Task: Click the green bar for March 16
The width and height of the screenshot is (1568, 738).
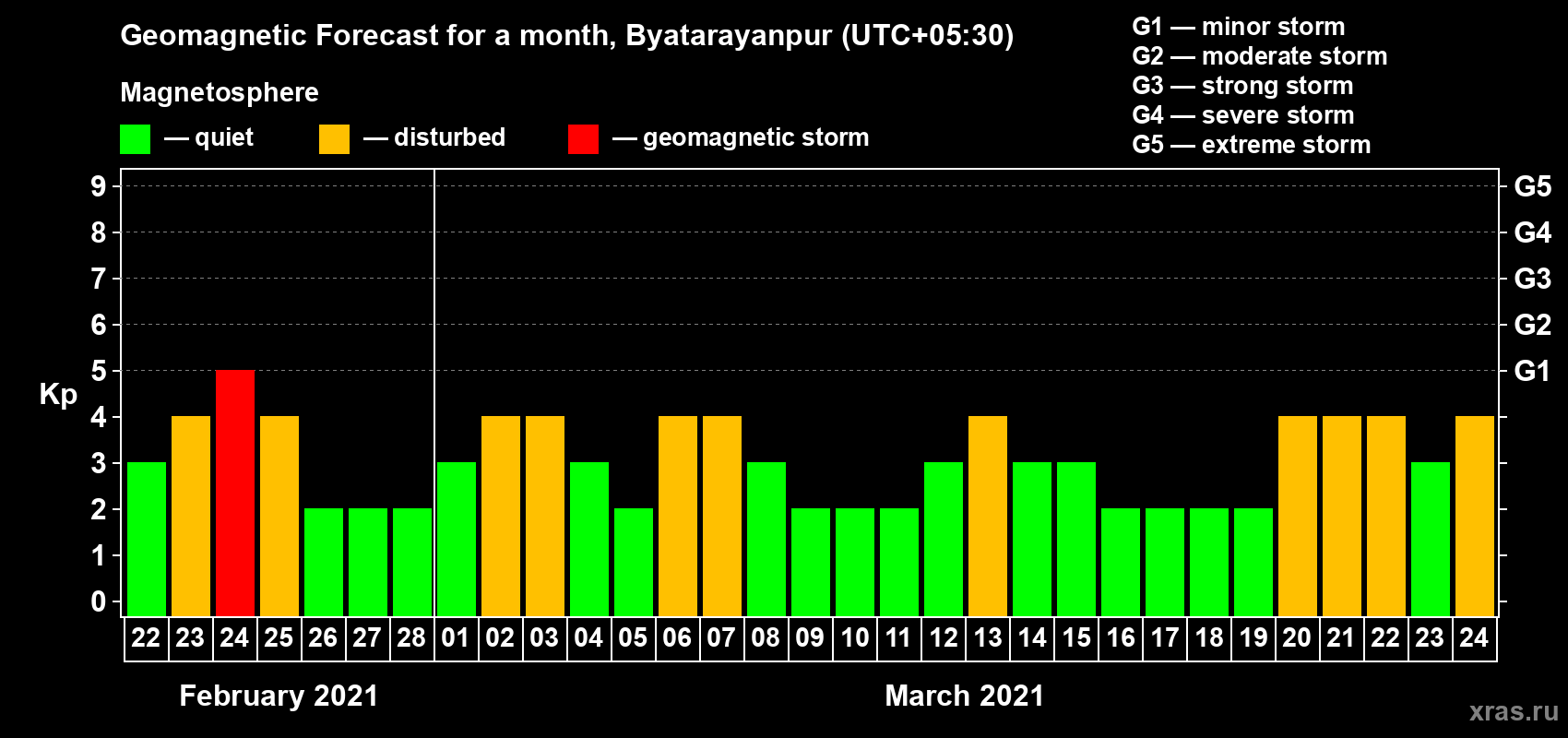Action: click(1121, 563)
